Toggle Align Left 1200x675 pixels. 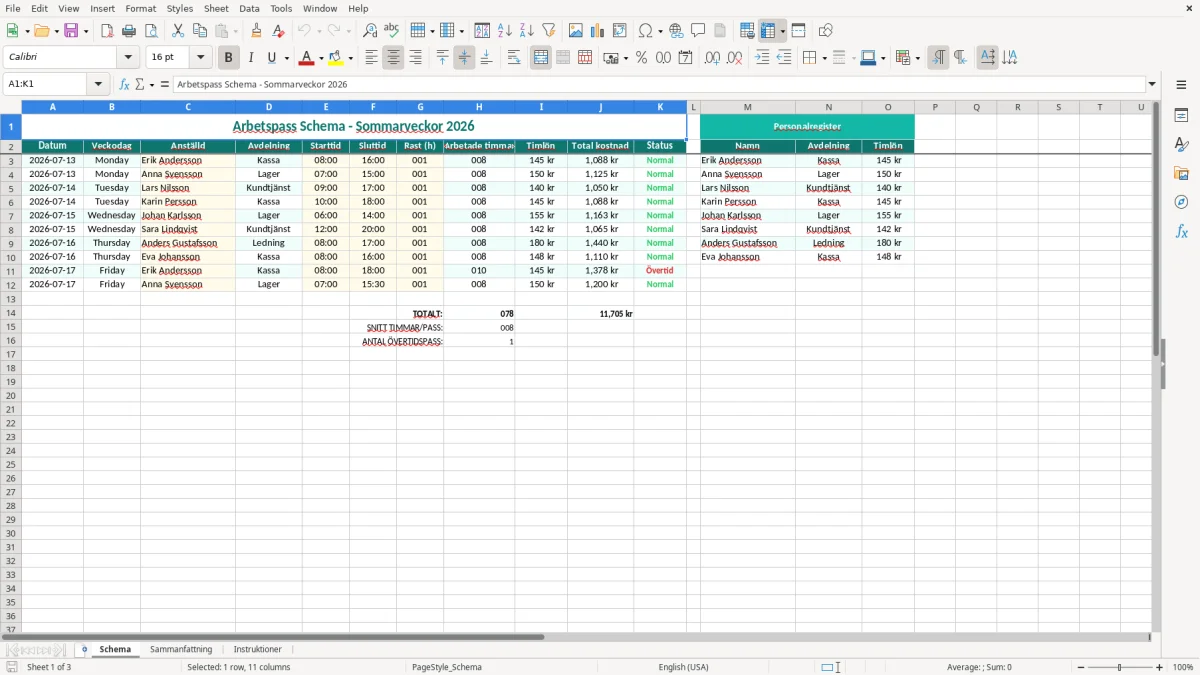371,58
